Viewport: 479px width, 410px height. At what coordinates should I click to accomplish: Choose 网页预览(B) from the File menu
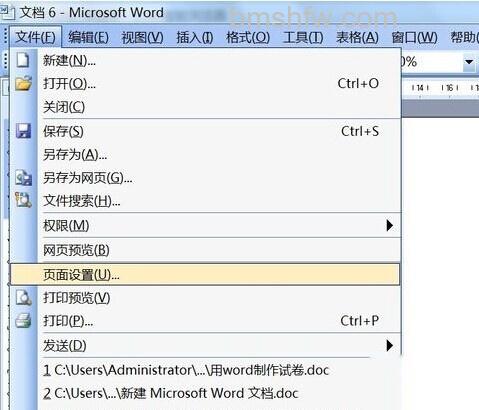205,250
